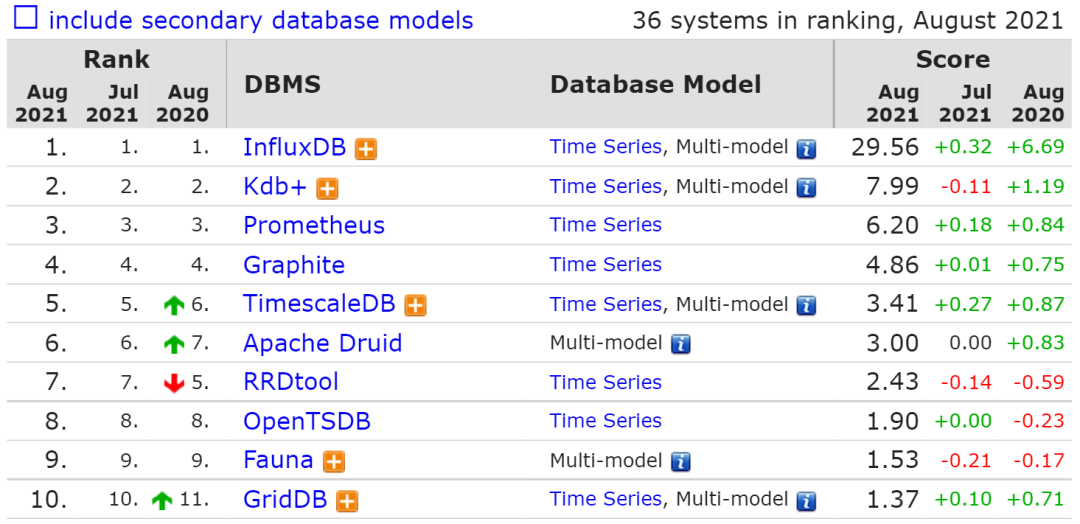Open the OpenTSDB link

point(307,422)
